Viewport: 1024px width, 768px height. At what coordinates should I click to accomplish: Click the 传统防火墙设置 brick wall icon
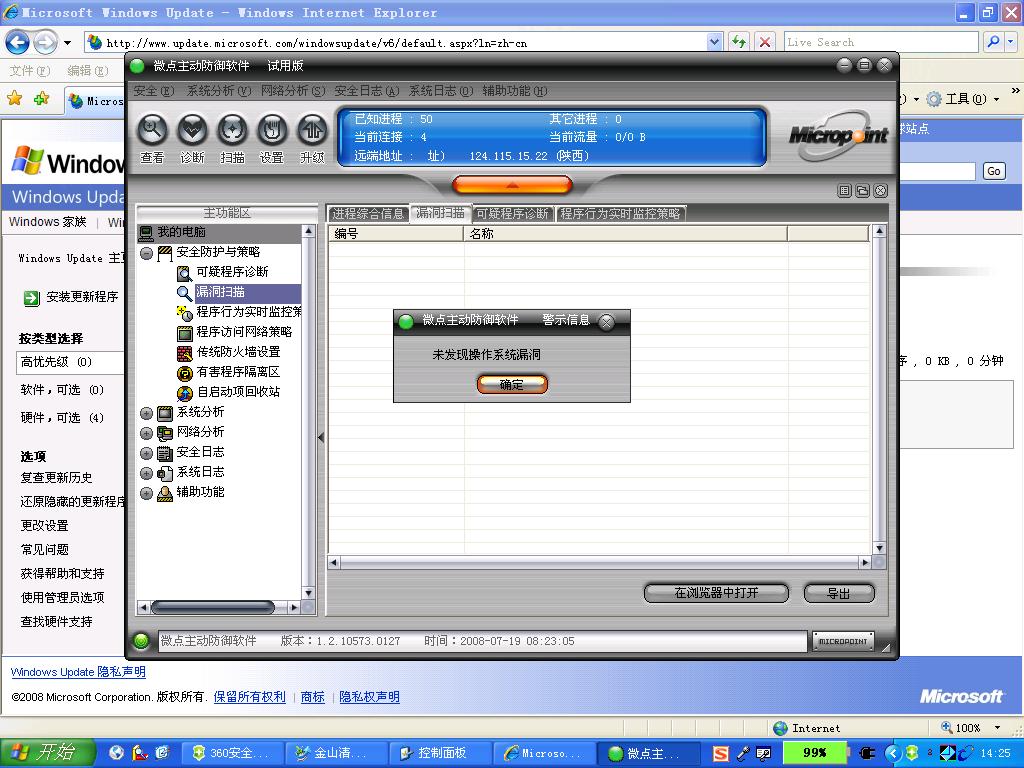pos(185,353)
